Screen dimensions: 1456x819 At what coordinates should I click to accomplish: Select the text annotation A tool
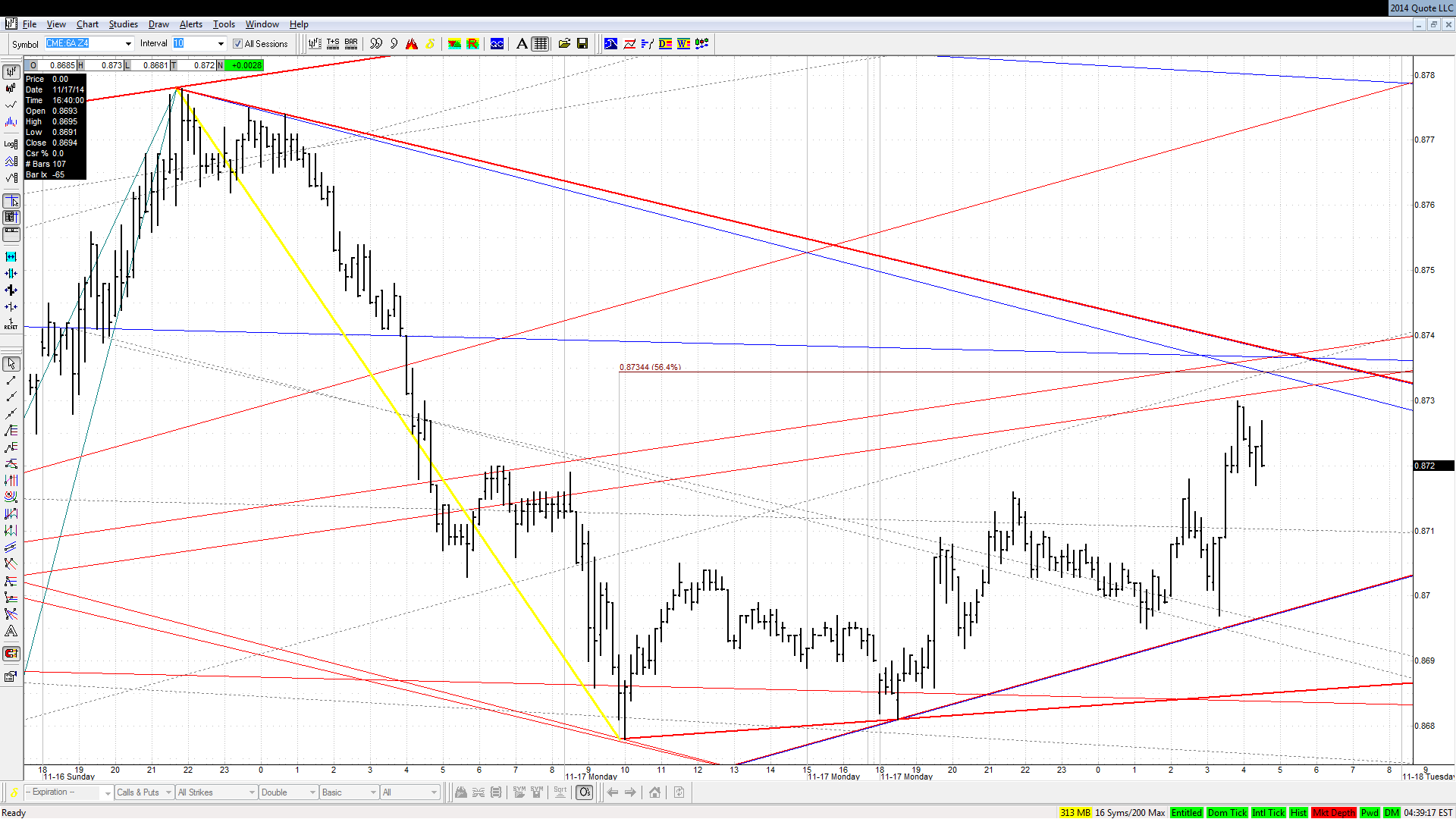pyautogui.click(x=522, y=44)
